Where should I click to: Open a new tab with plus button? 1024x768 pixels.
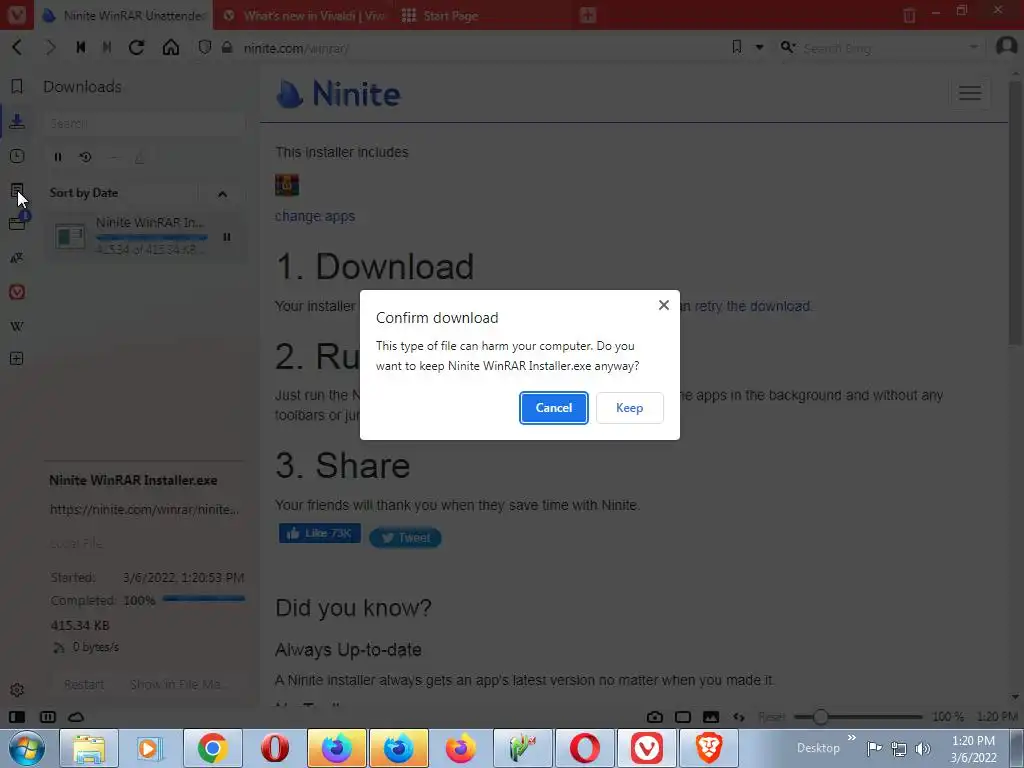[588, 16]
